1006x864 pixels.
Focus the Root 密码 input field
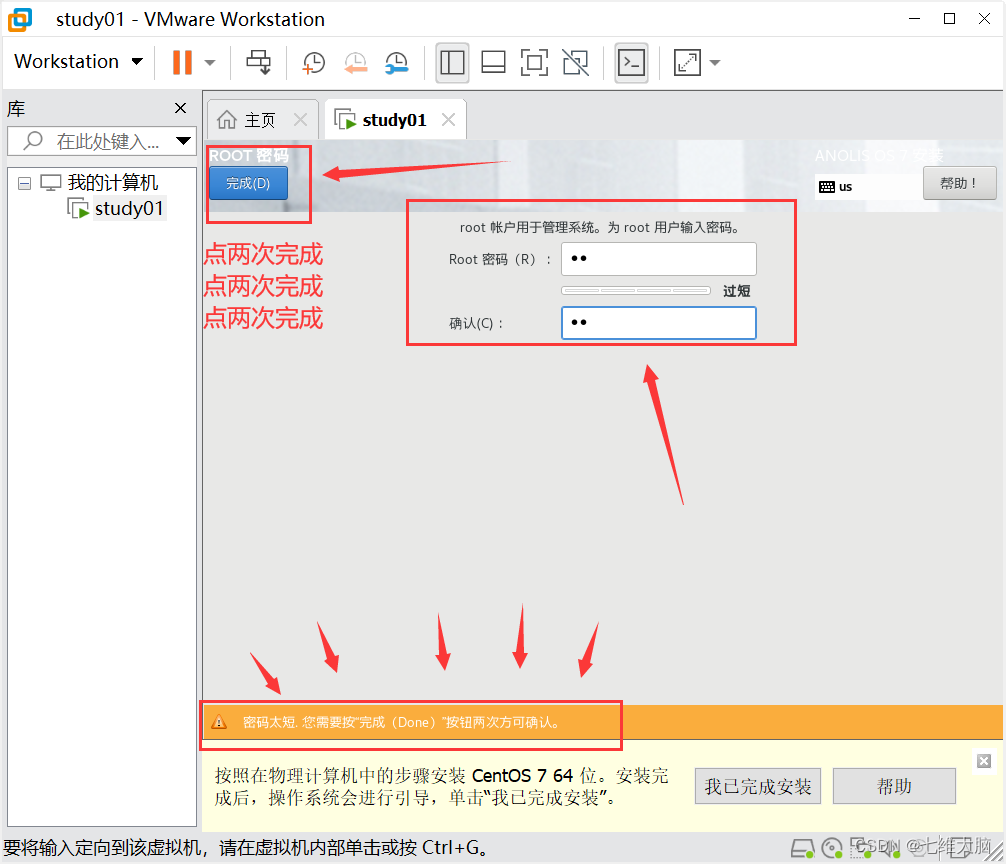point(659,259)
